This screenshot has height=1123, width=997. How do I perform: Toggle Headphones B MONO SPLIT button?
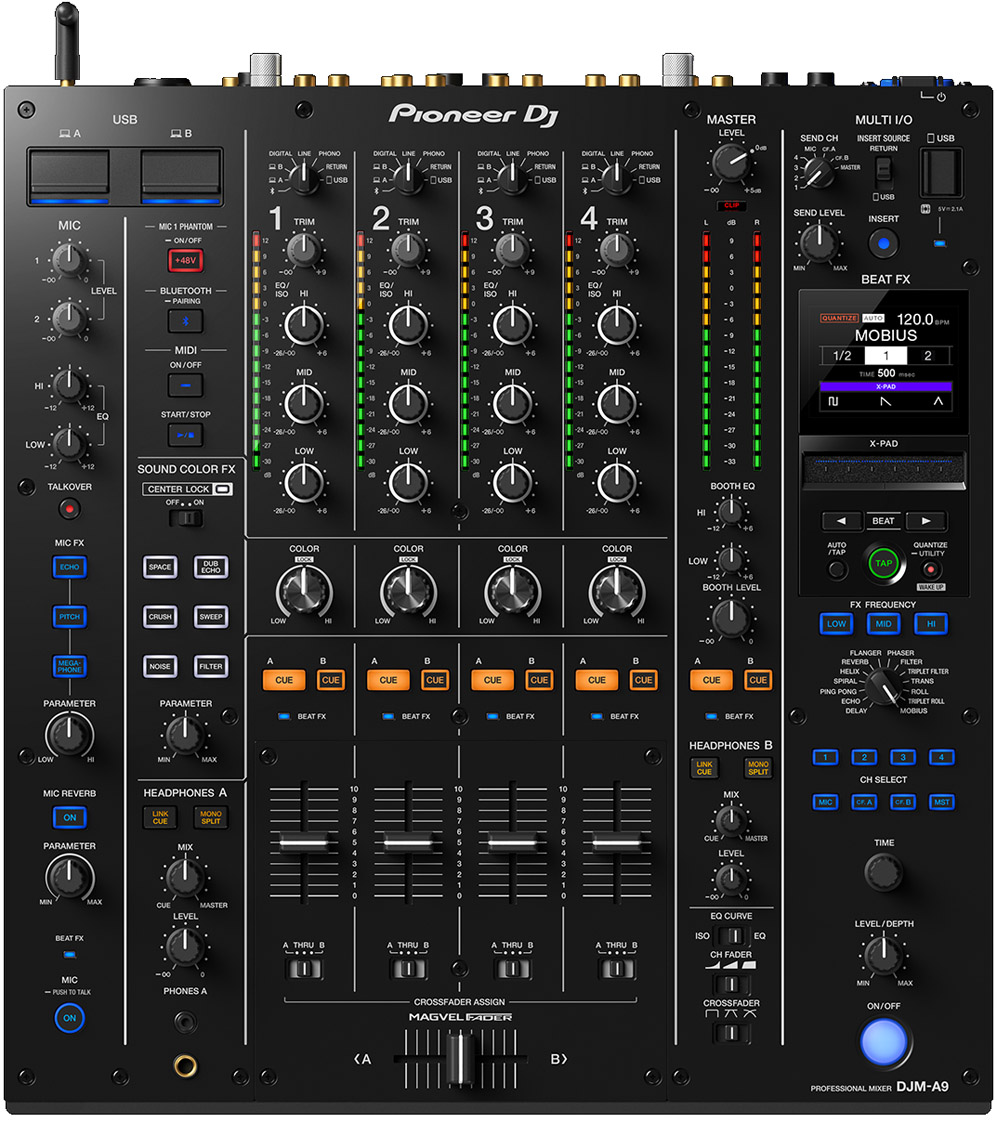click(x=758, y=768)
